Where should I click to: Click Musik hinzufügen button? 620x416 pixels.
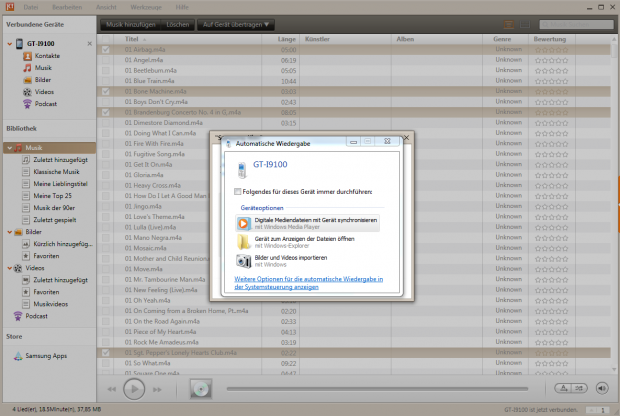pos(130,25)
